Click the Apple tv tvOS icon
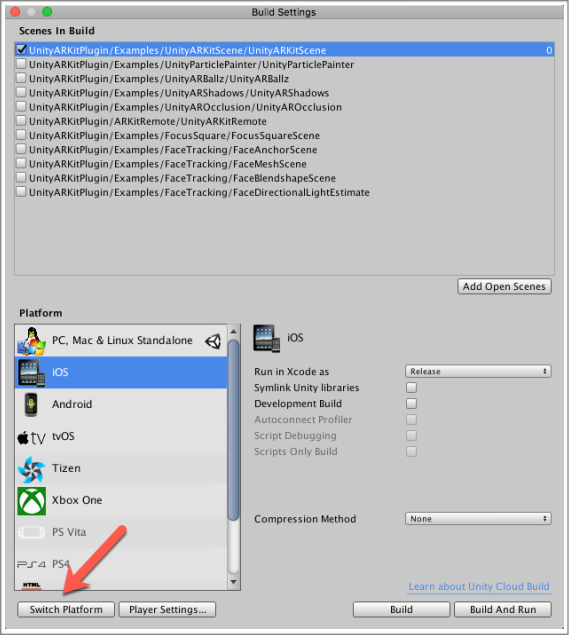Screen dimensions: 570x635 tap(31, 437)
